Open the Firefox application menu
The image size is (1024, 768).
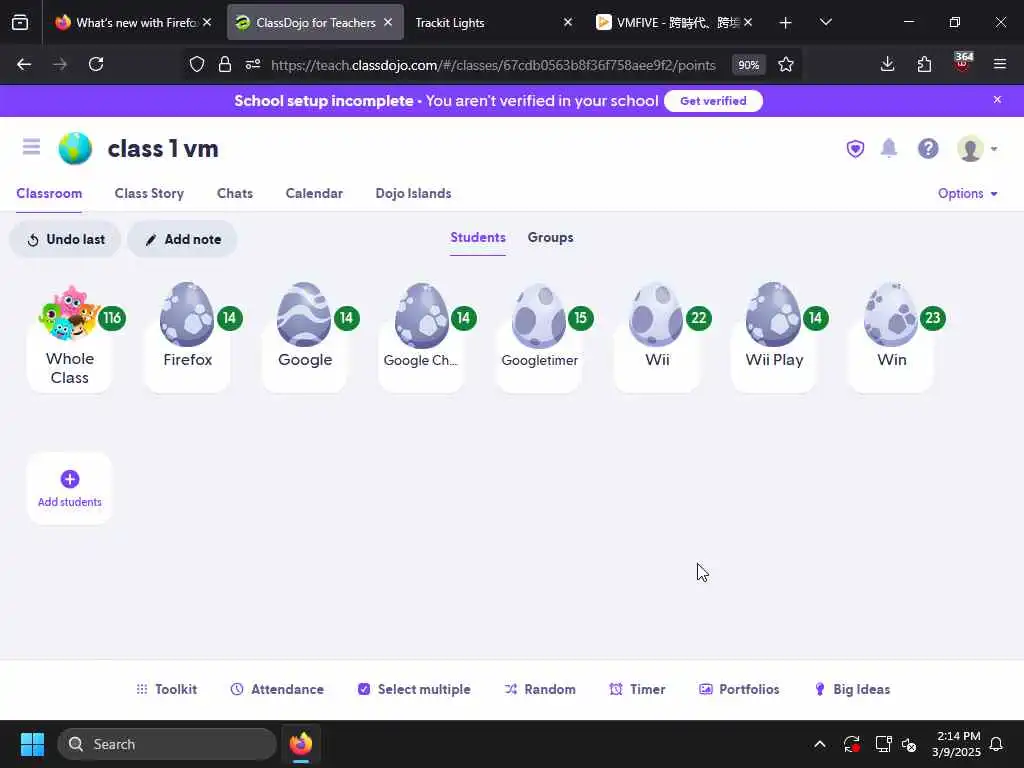[x=1000, y=64]
